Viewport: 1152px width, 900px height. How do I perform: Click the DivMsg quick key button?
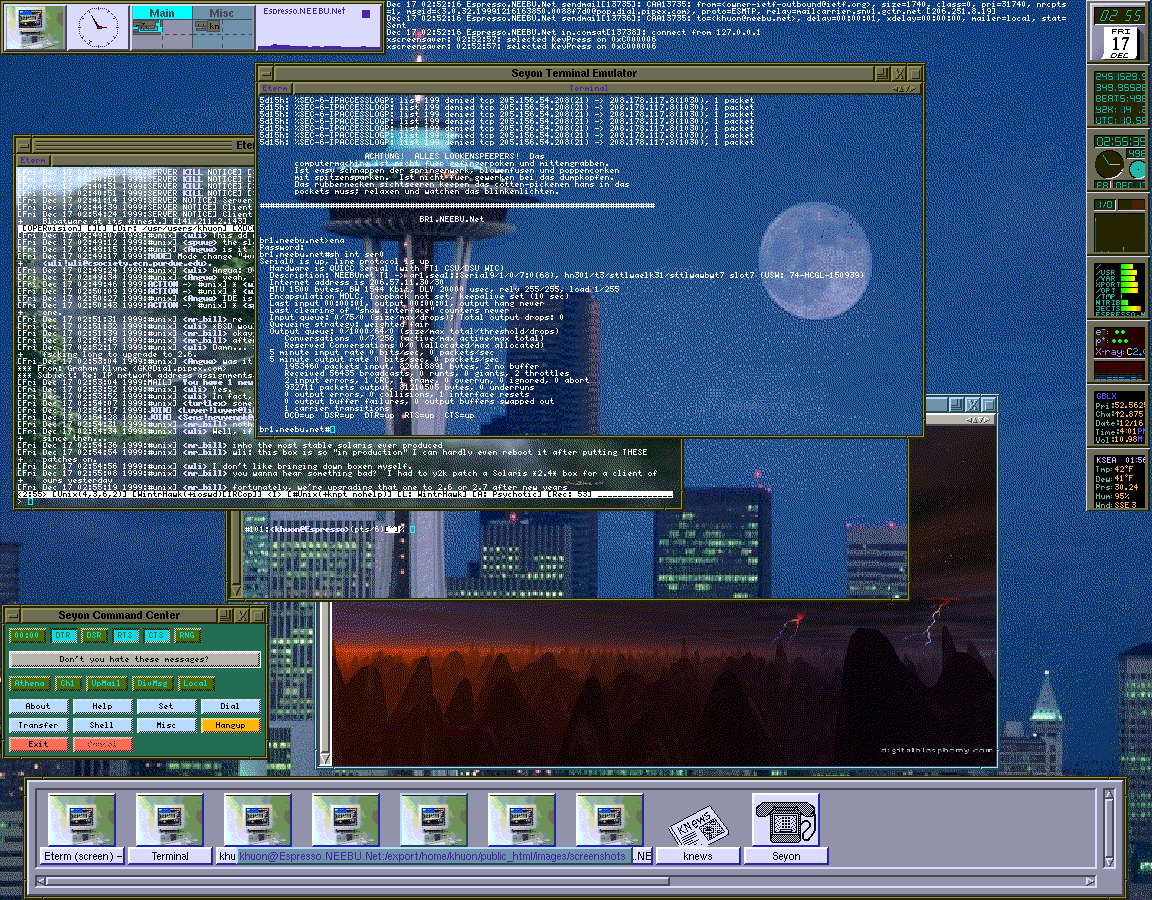152,683
